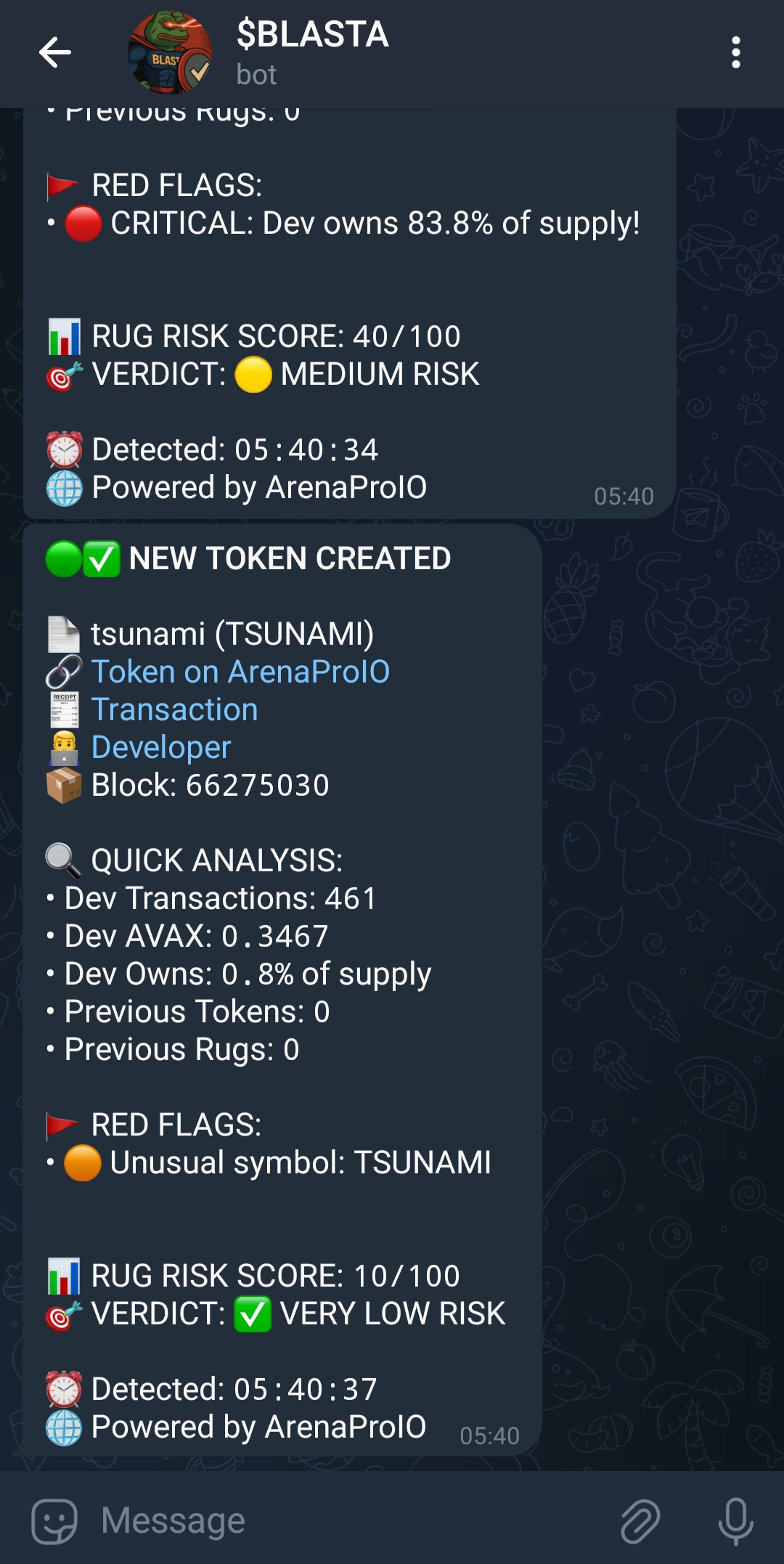
Task: Tap the orange circle Unusual symbol emoji
Action: coord(83,1163)
